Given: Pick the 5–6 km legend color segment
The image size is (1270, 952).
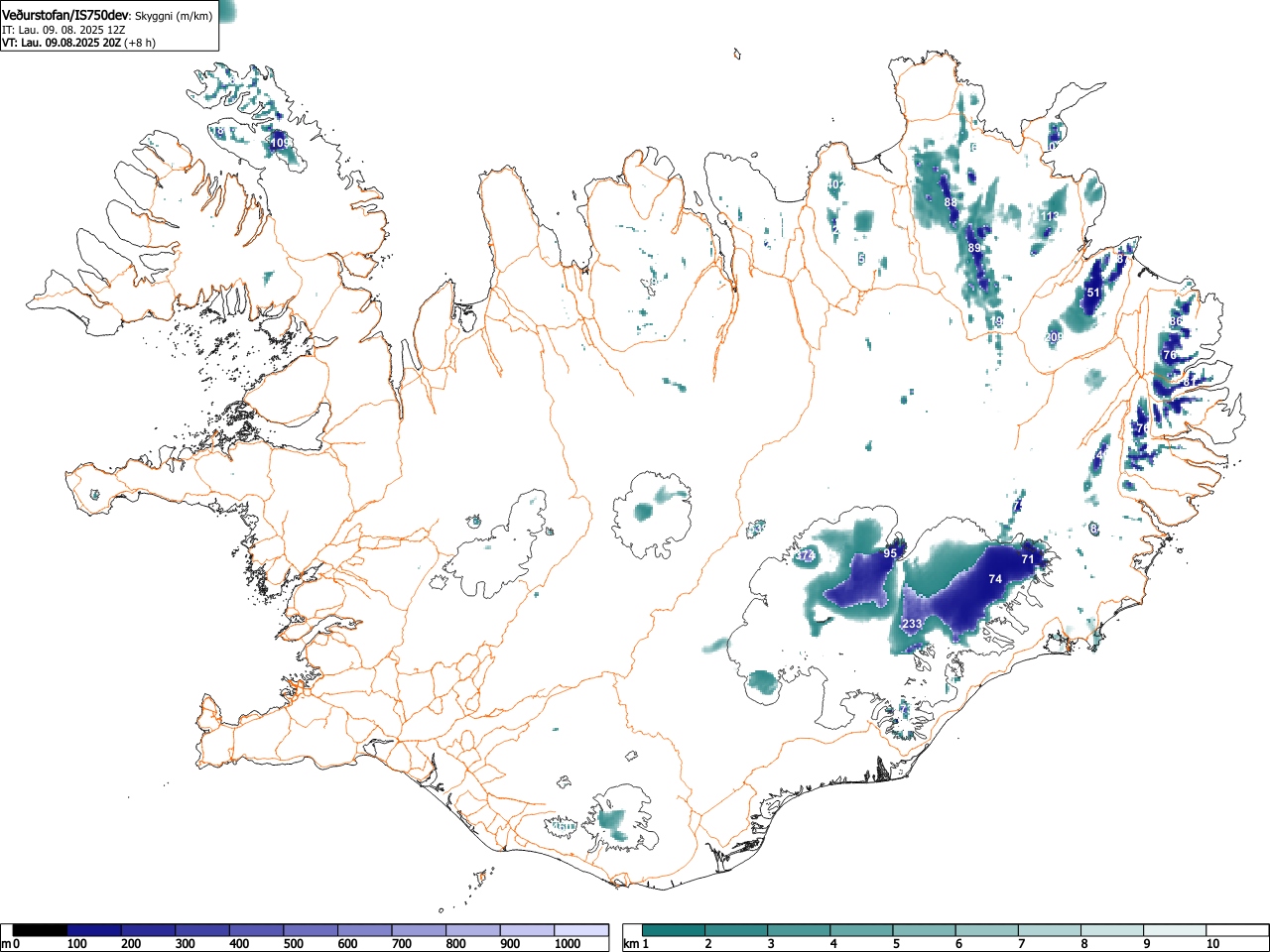Looking at the screenshot, I should (x=925, y=930).
